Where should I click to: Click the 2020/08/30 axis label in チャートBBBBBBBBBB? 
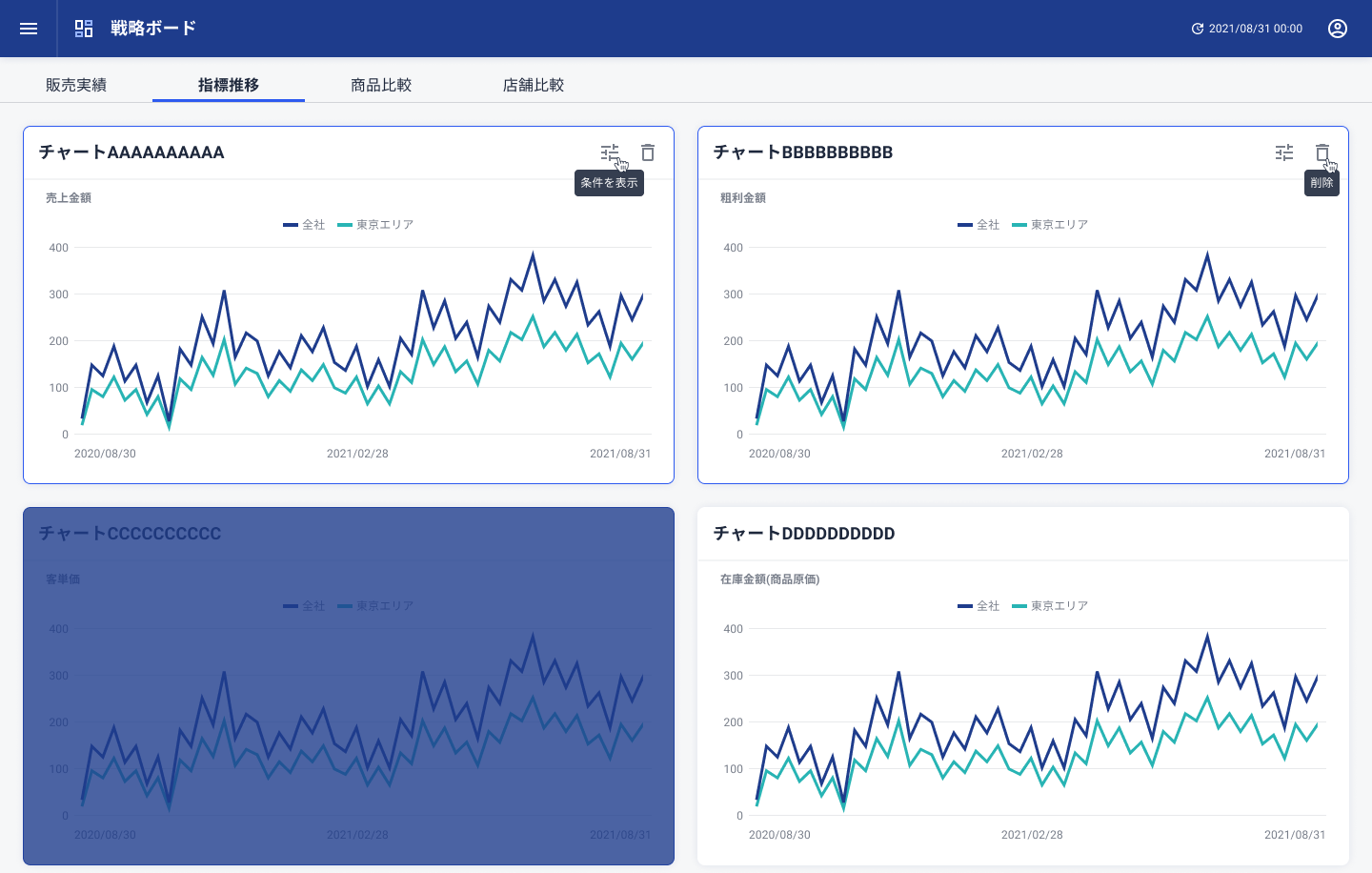[x=779, y=454]
